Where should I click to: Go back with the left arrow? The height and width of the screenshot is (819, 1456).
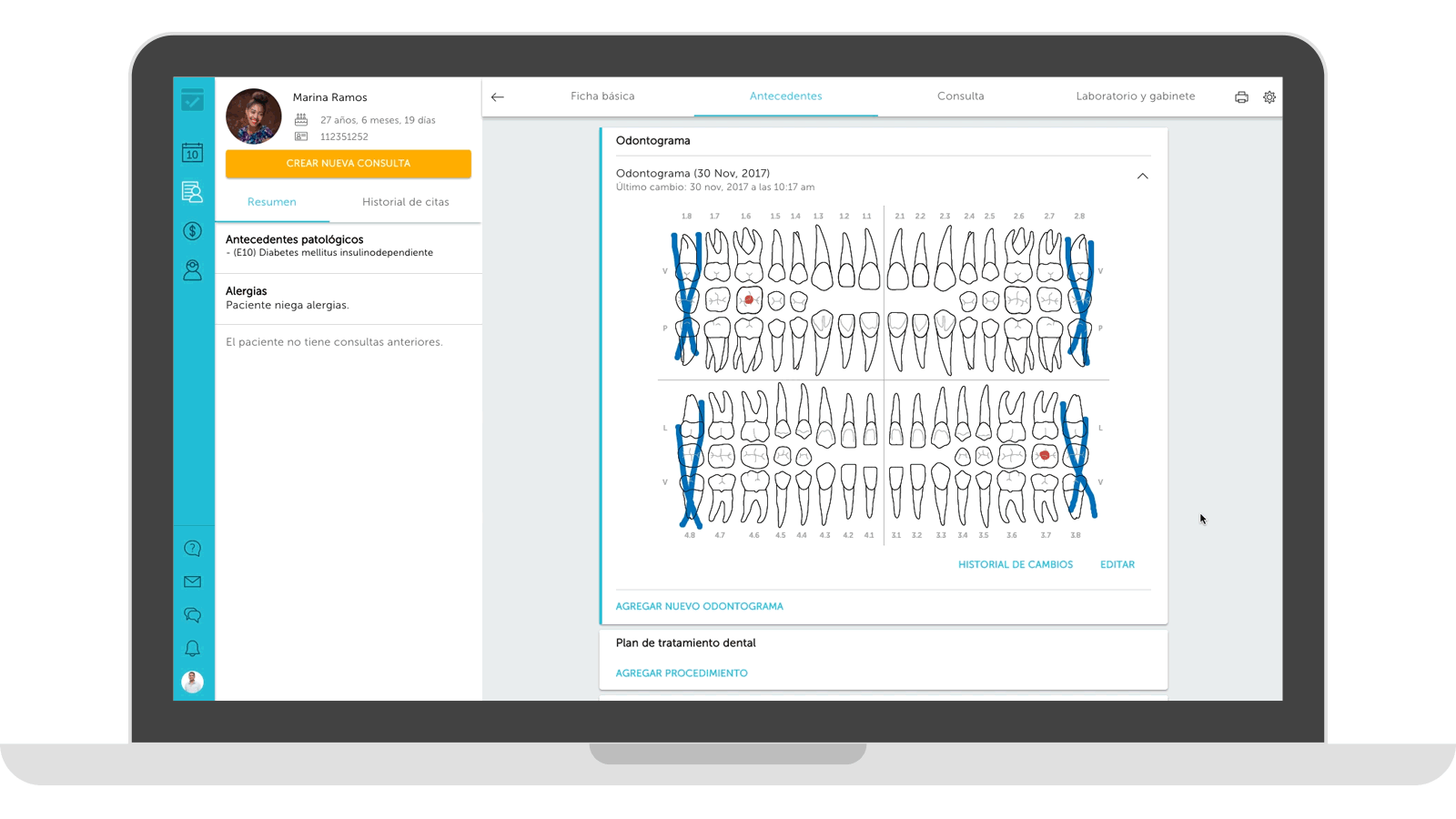498,96
